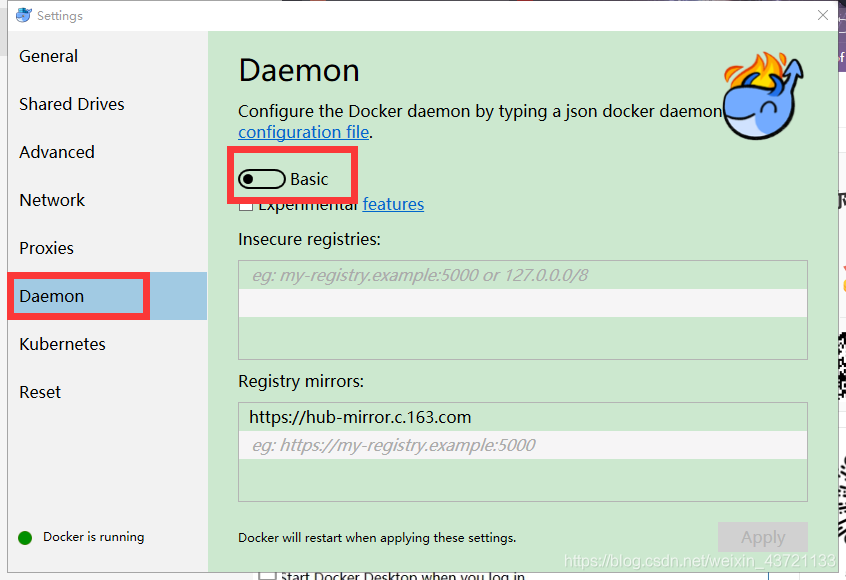Click the flaming whale Daemon illustration

pyautogui.click(x=763, y=96)
